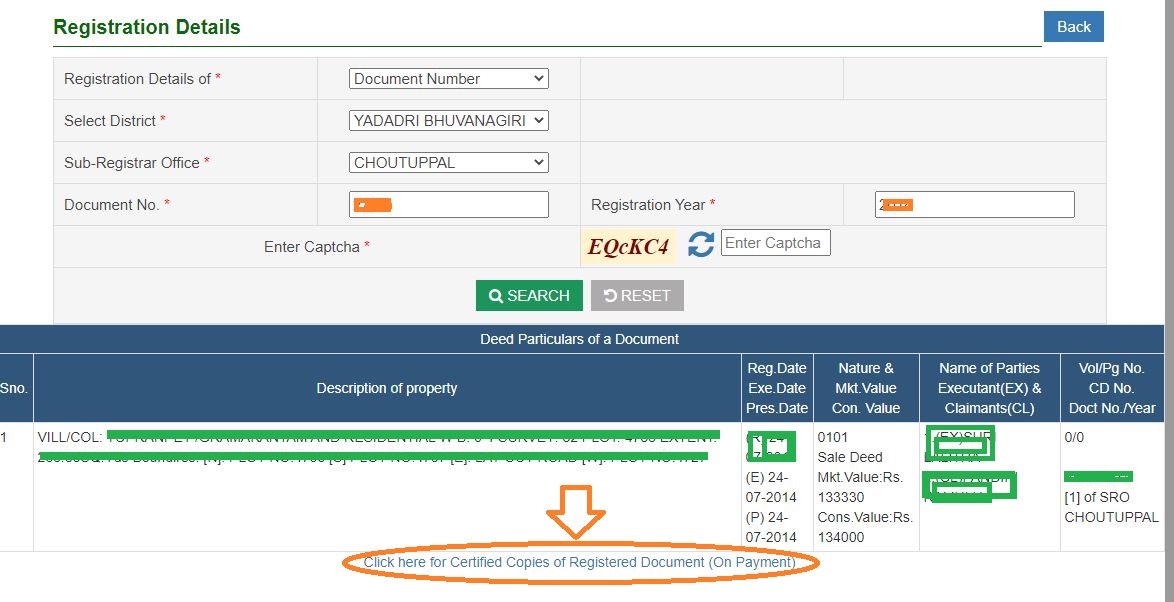Click the Document No. input field
The image size is (1174, 602).
[448, 204]
